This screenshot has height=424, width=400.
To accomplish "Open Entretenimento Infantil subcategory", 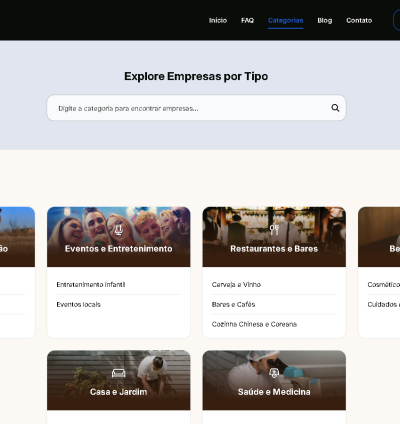I will point(91,284).
